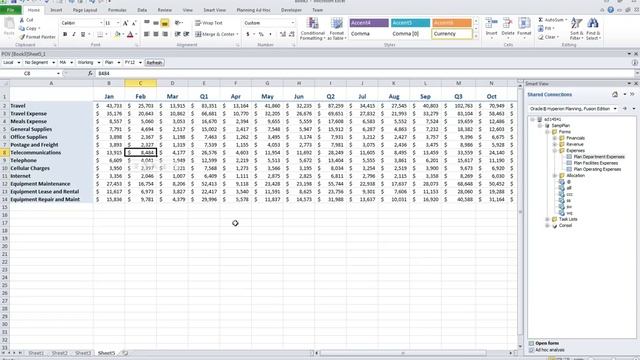This screenshot has width=640, height=360.
Task: Click the Copy icon in Clipboard group
Action: [22, 29]
